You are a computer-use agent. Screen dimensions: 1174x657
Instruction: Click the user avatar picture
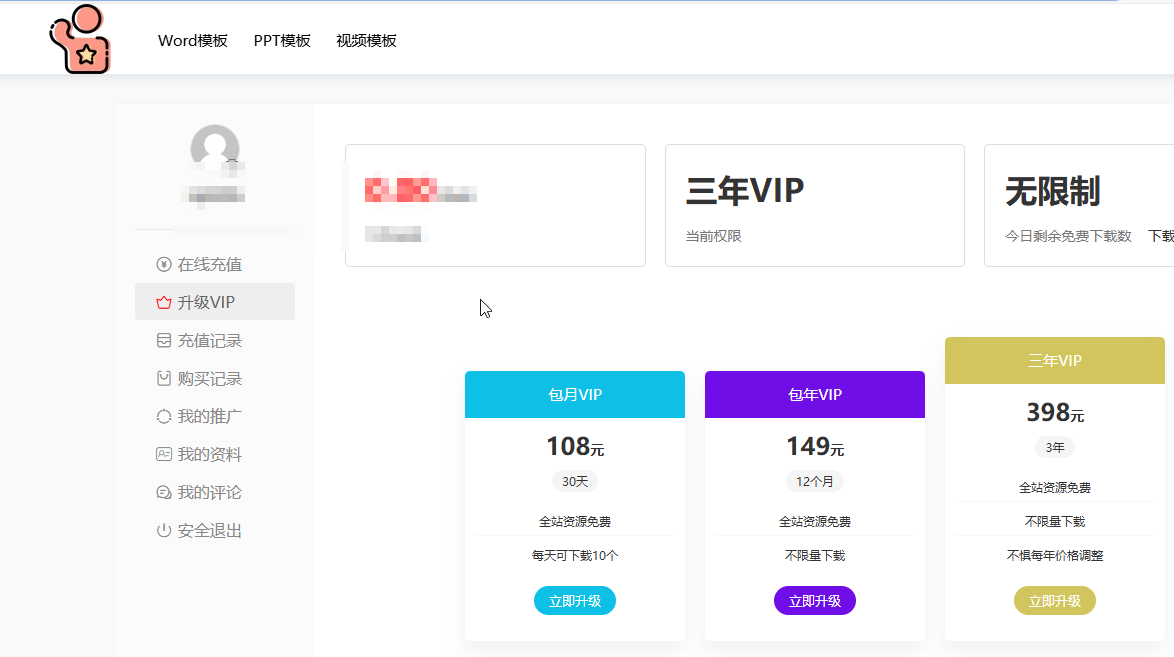(215, 149)
